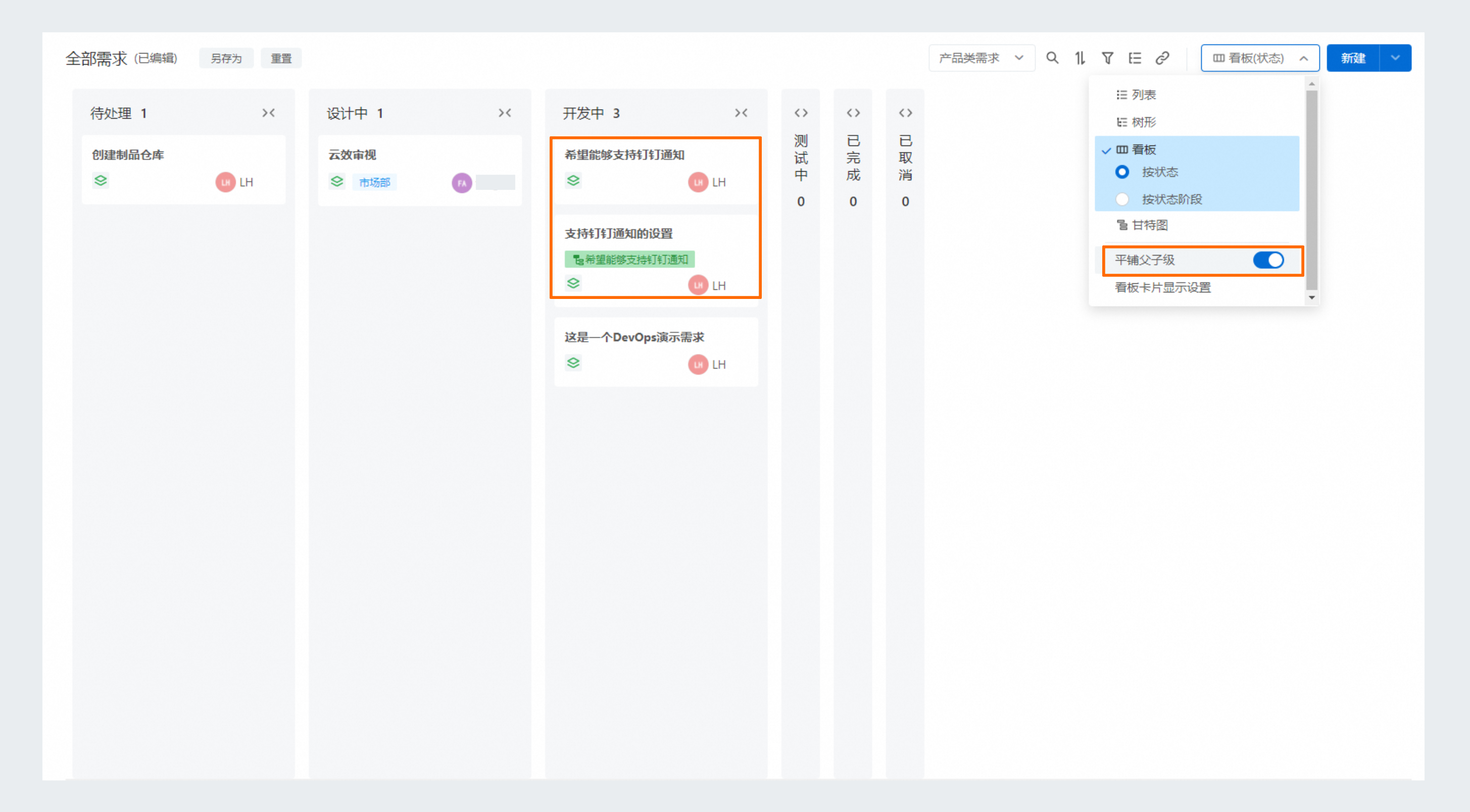This screenshot has height=812, width=1470.
Task: Click the field display settings icon
Action: click(1135, 58)
